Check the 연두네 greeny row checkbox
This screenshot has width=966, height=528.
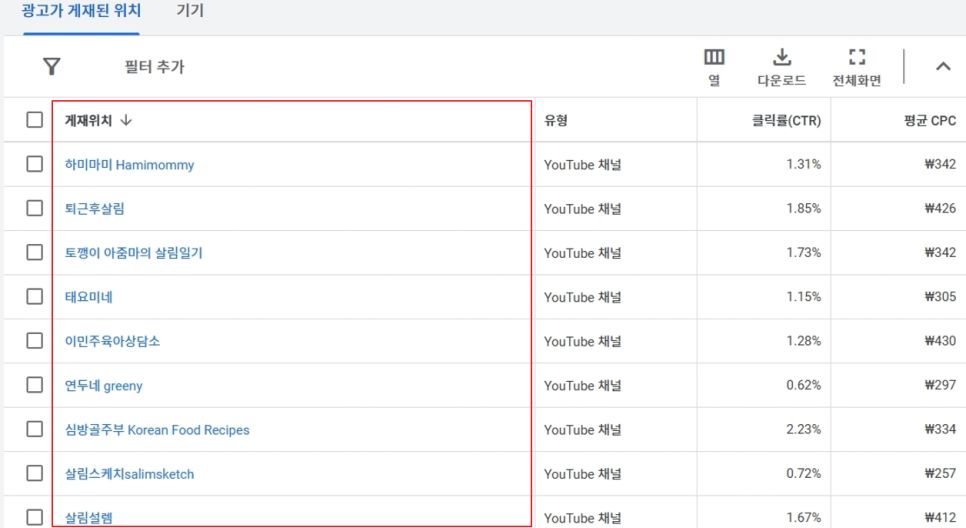[x=34, y=385]
